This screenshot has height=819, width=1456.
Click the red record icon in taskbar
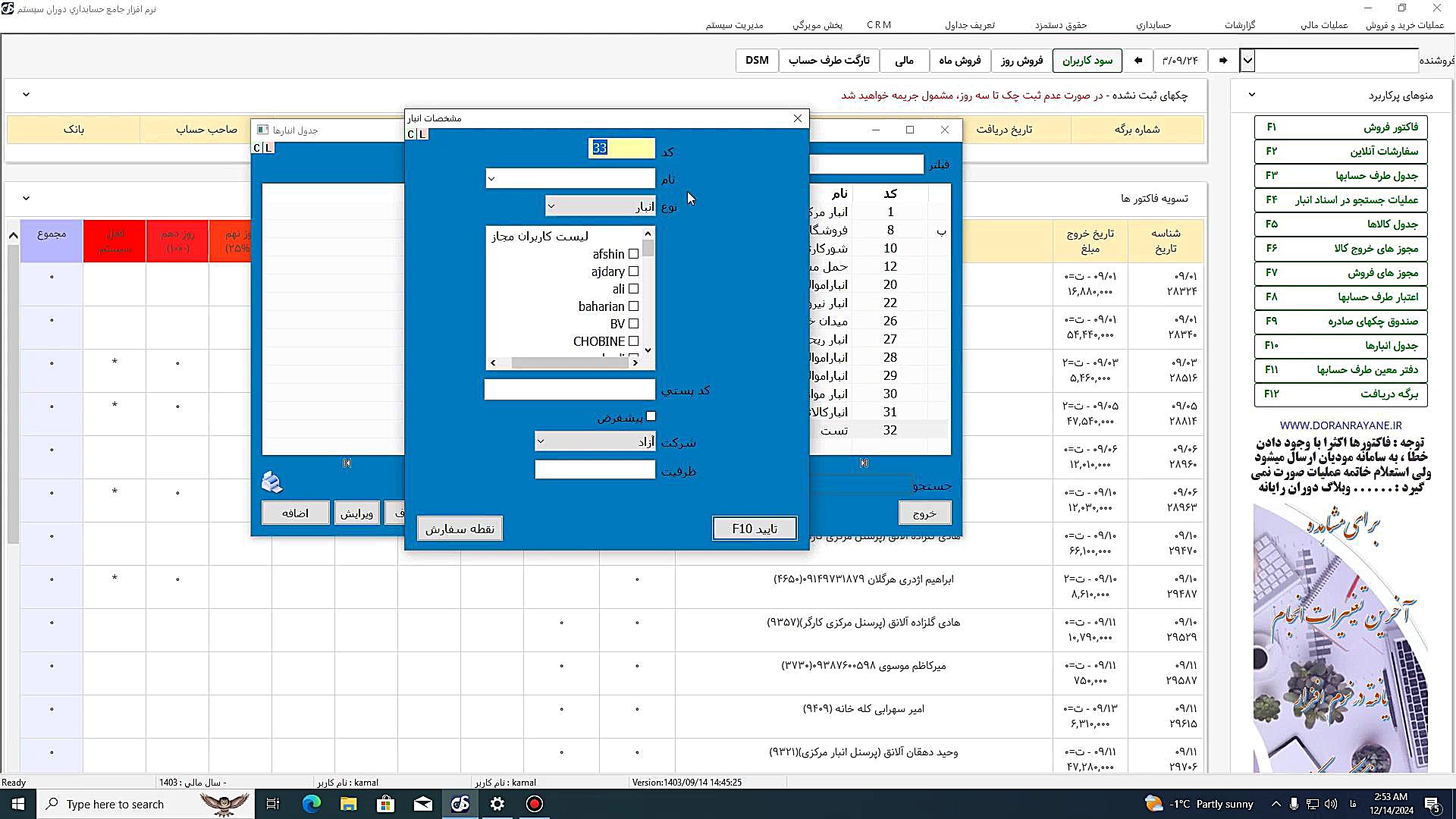[x=535, y=804]
